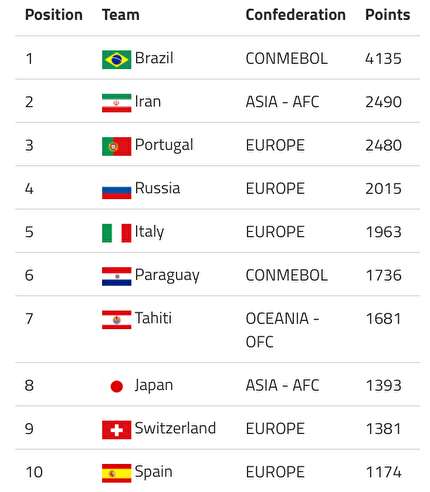This screenshot has width=430, height=492.
Task: Select the Italy flag icon
Action: [x=116, y=233]
